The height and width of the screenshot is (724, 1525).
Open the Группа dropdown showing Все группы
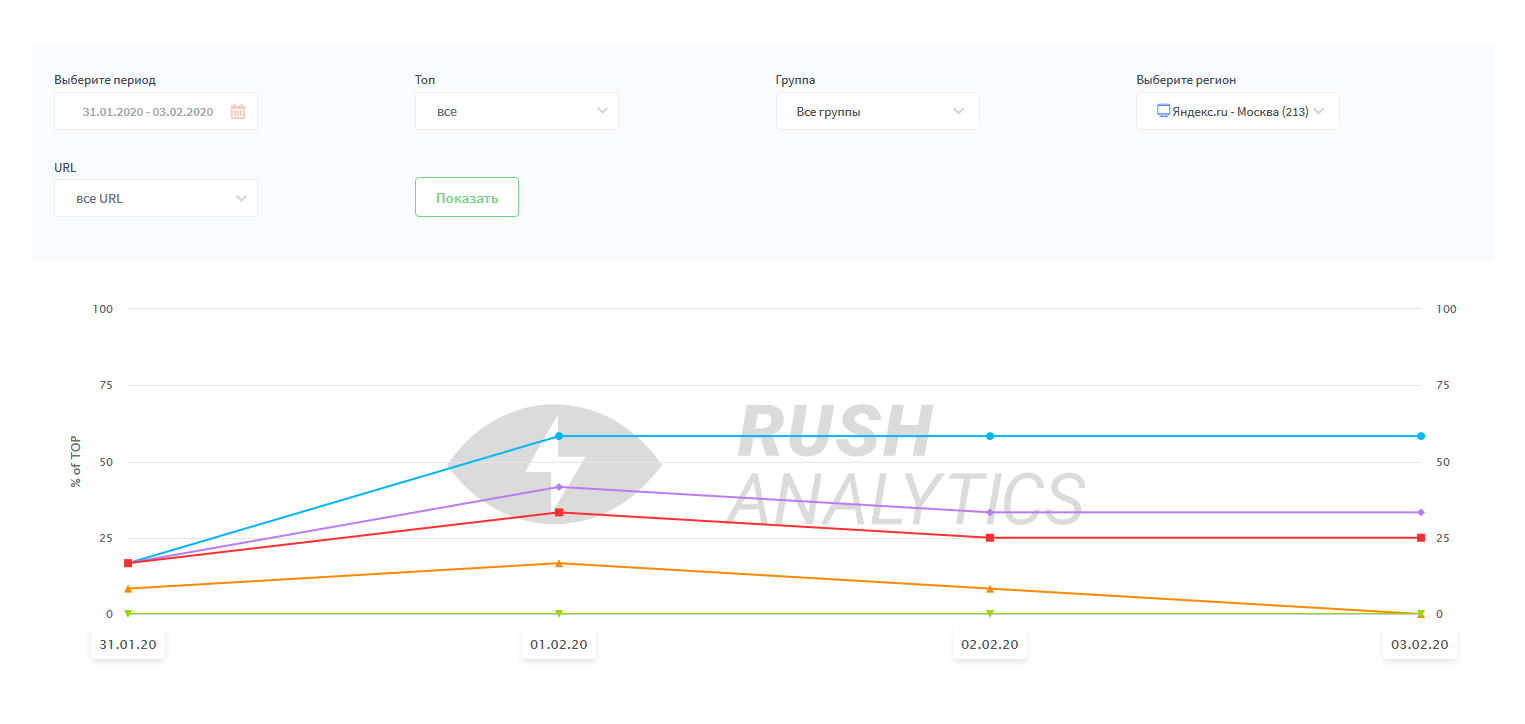[877, 111]
